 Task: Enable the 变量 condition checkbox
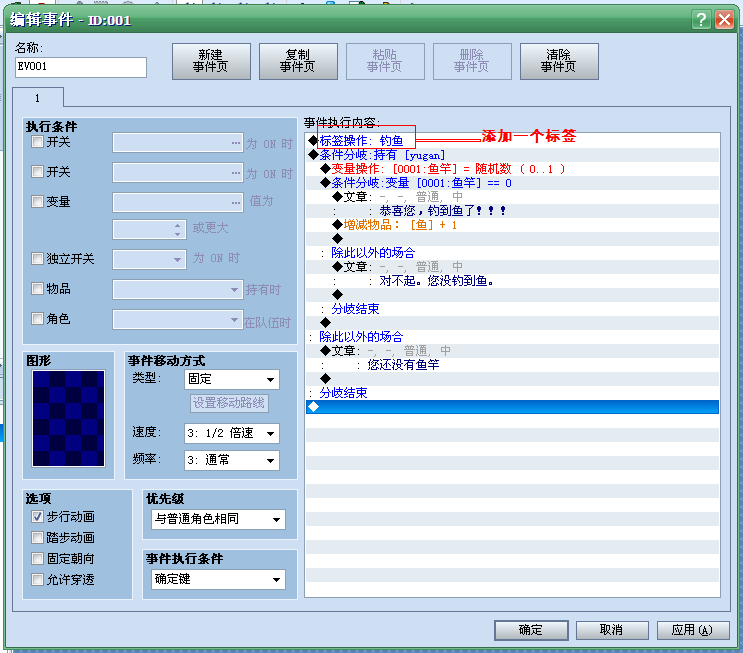pos(37,201)
